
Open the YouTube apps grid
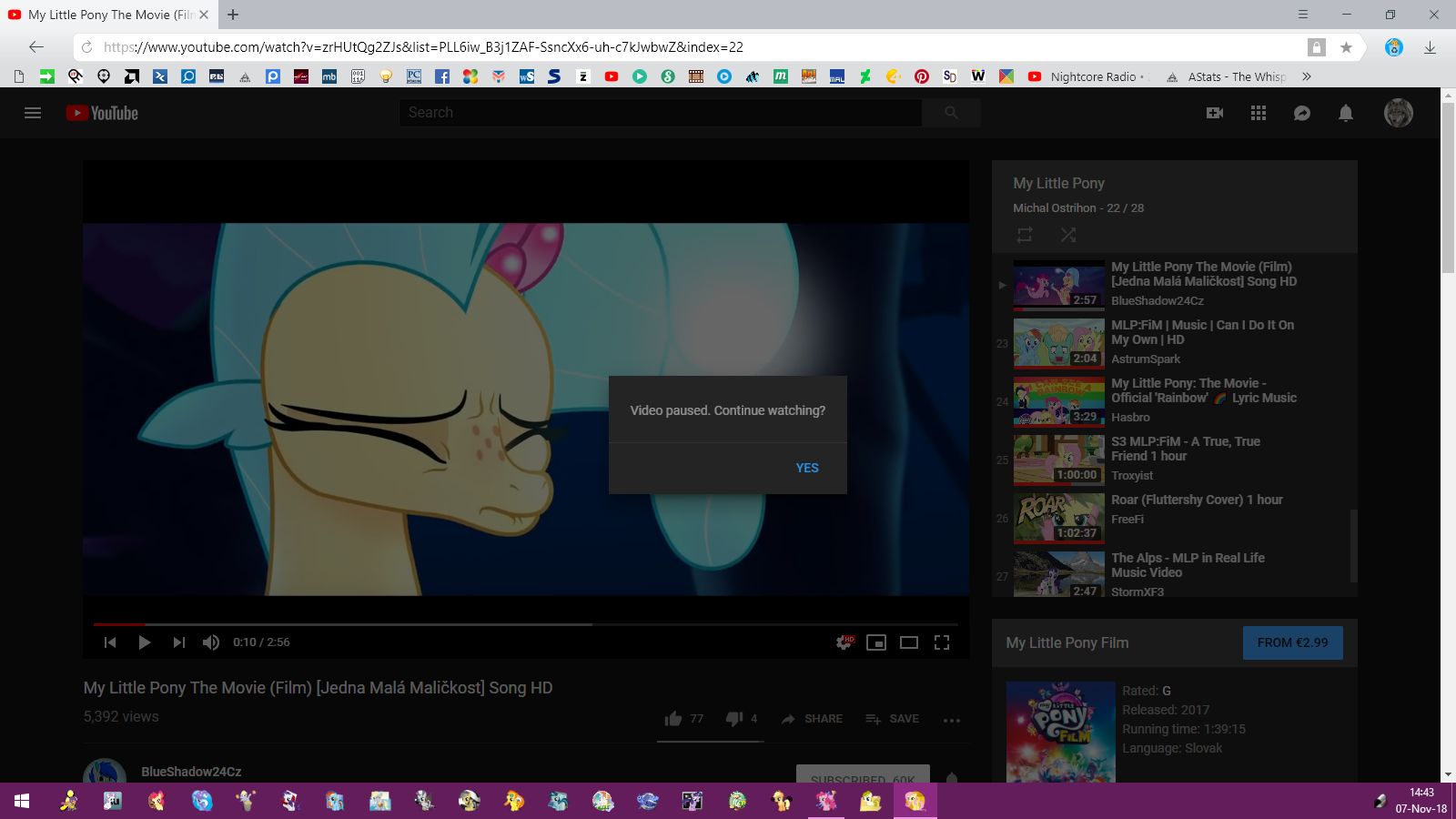[1258, 113]
